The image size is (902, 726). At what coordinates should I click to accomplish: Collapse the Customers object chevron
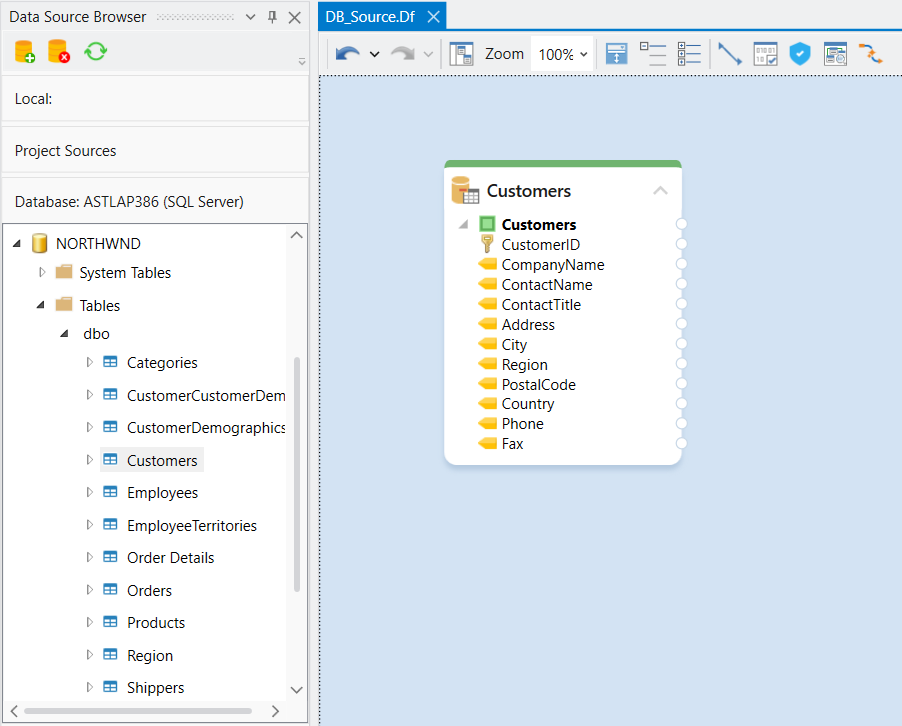point(660,190)
